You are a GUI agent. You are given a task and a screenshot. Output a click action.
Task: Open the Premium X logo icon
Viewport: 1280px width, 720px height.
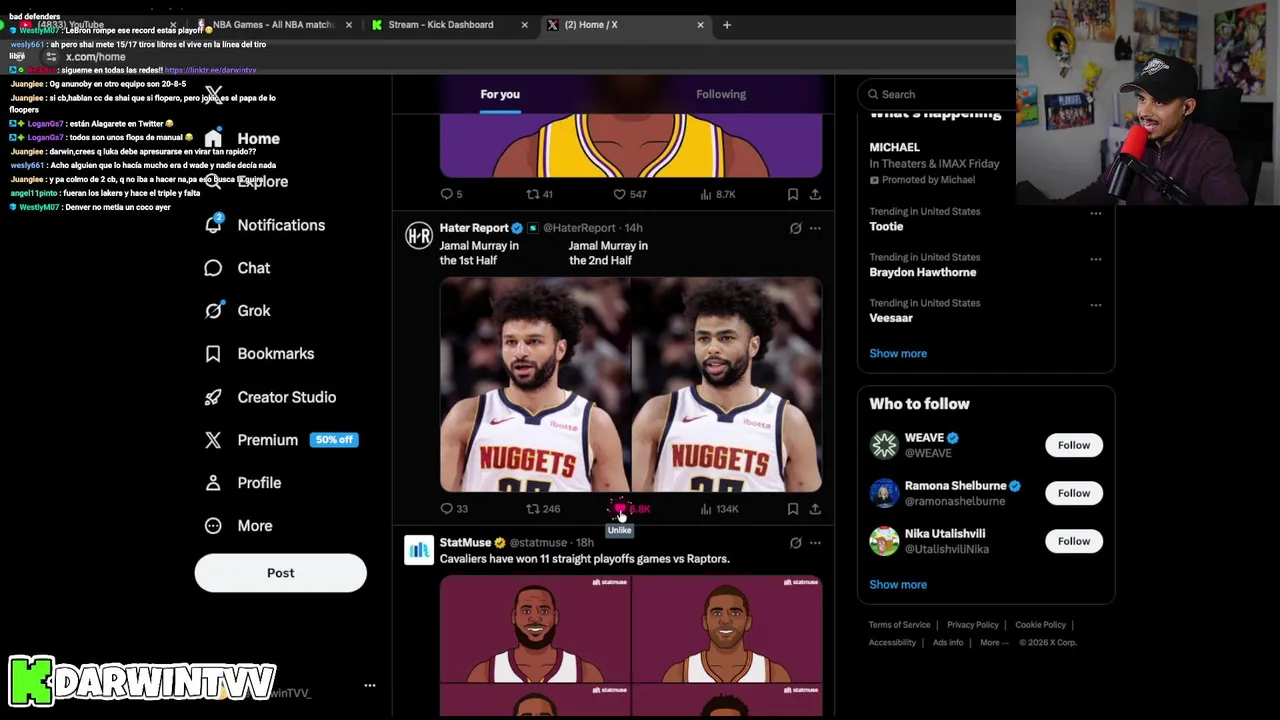pos(213,440)
